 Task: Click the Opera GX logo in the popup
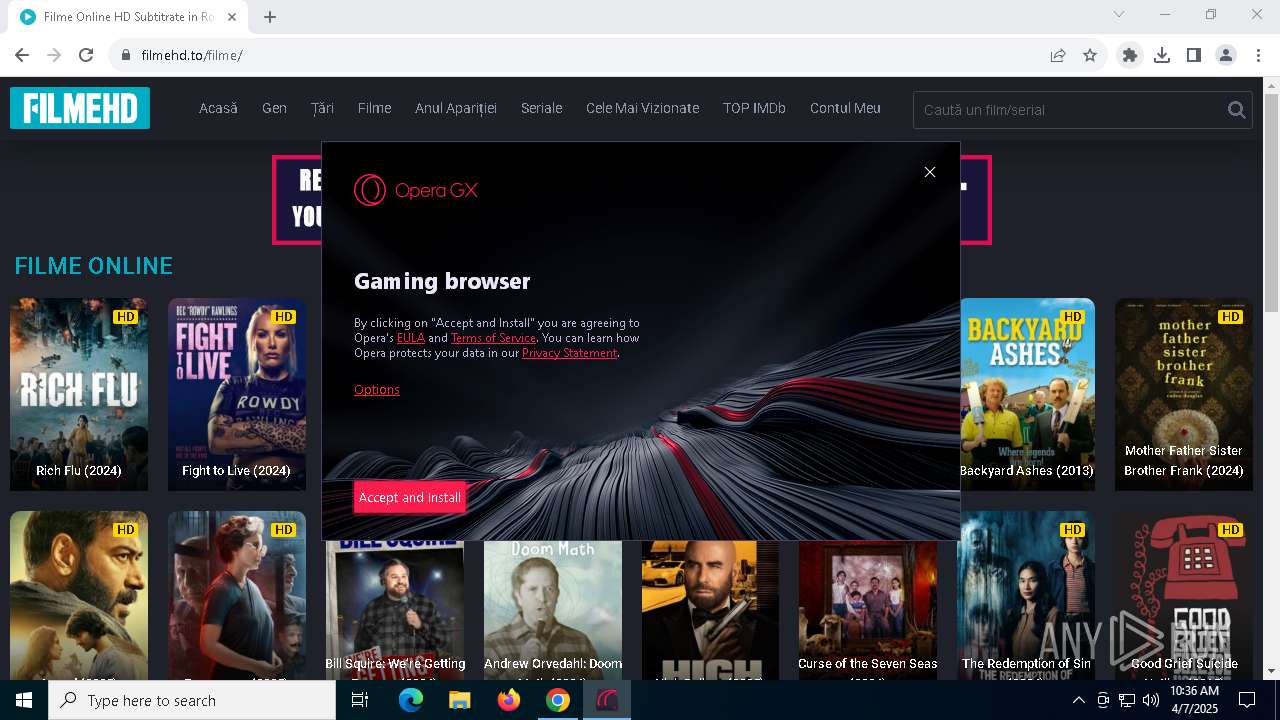[x=416, y=190]
